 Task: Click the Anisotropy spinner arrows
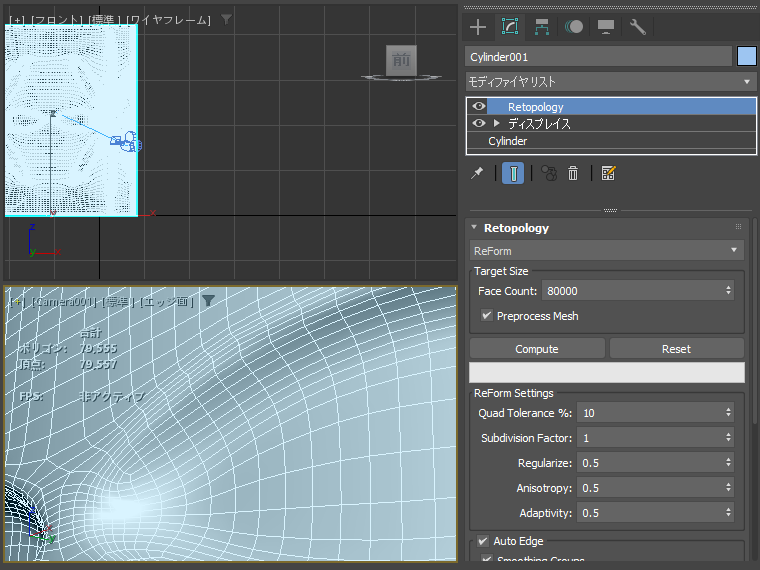click(728, 488)
